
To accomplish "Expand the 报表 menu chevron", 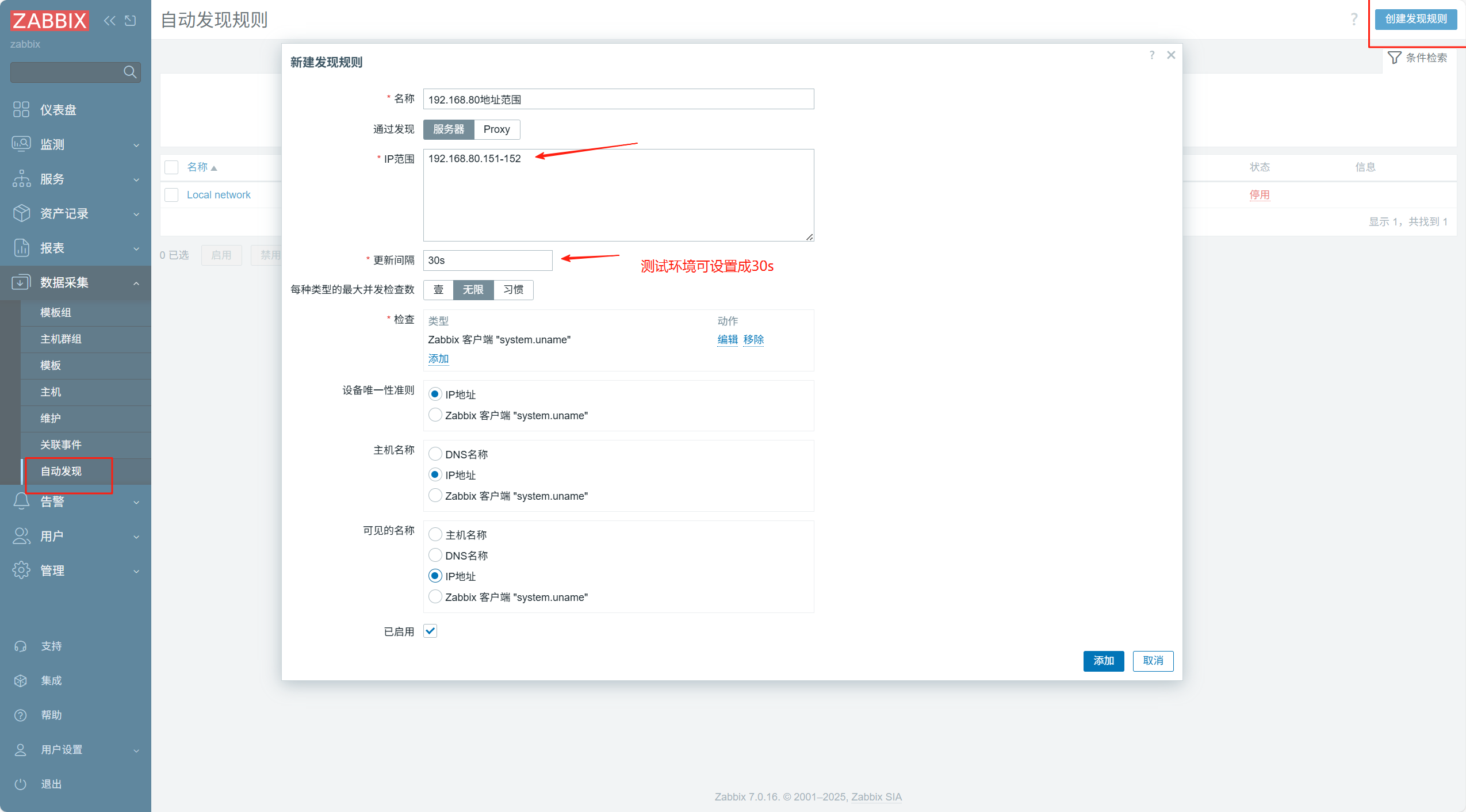I will (136, 248).
